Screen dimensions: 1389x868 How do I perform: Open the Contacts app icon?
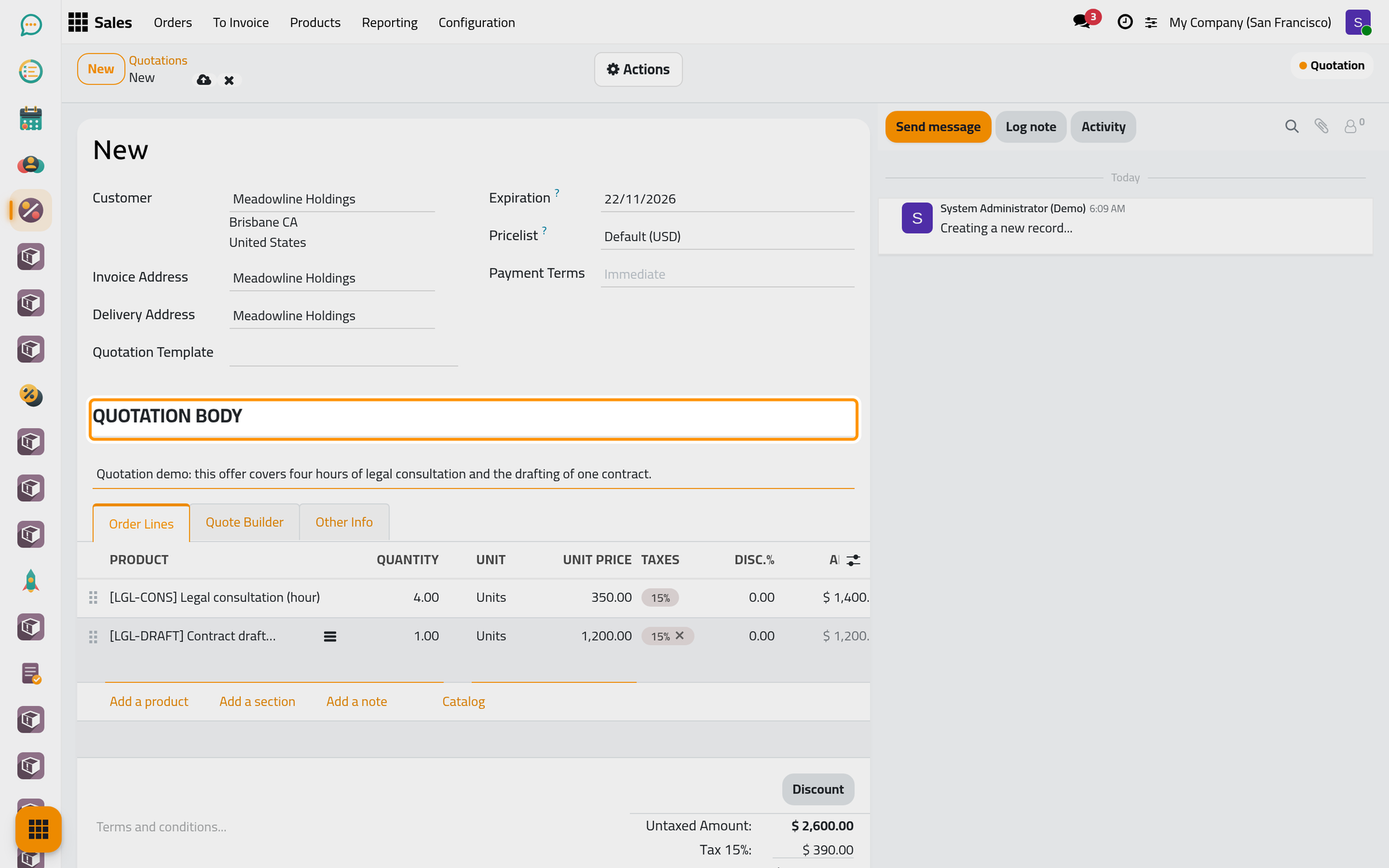pyautogui.click(x=30, y=164)
